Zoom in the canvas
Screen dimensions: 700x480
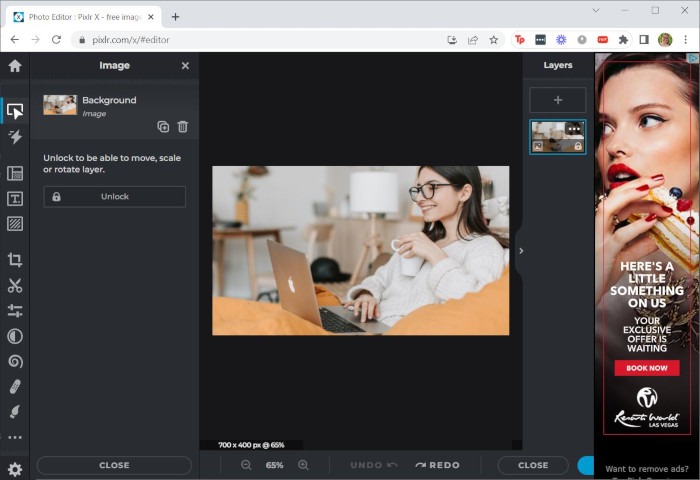click(303, 465)
